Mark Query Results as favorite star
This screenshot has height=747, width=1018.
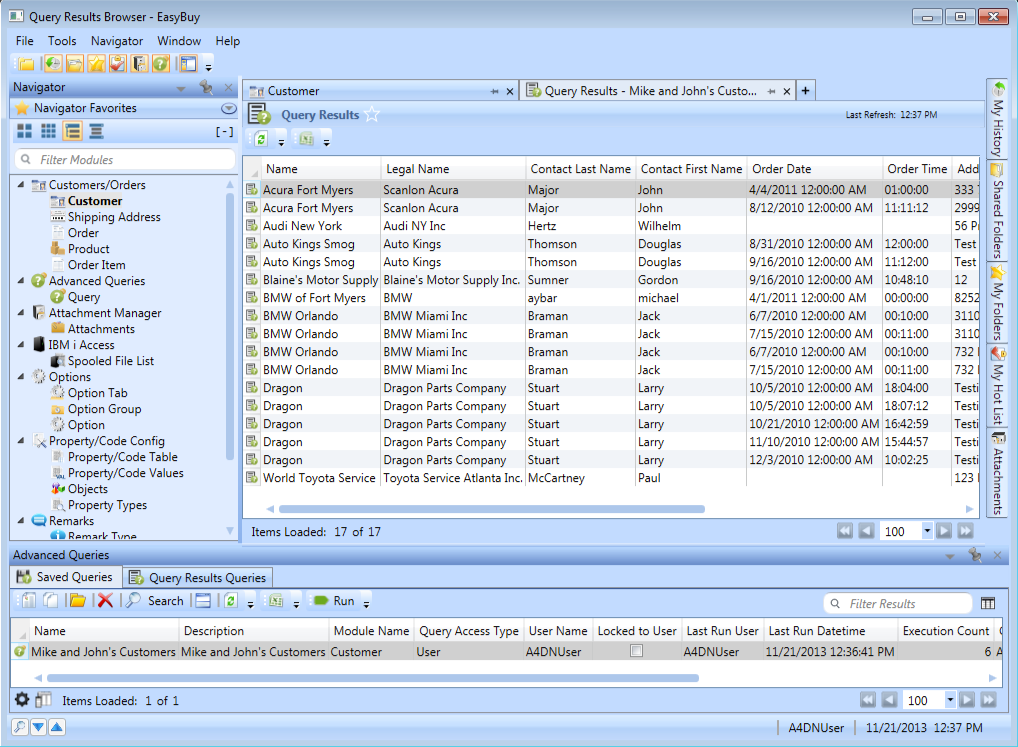pos(372,114)
